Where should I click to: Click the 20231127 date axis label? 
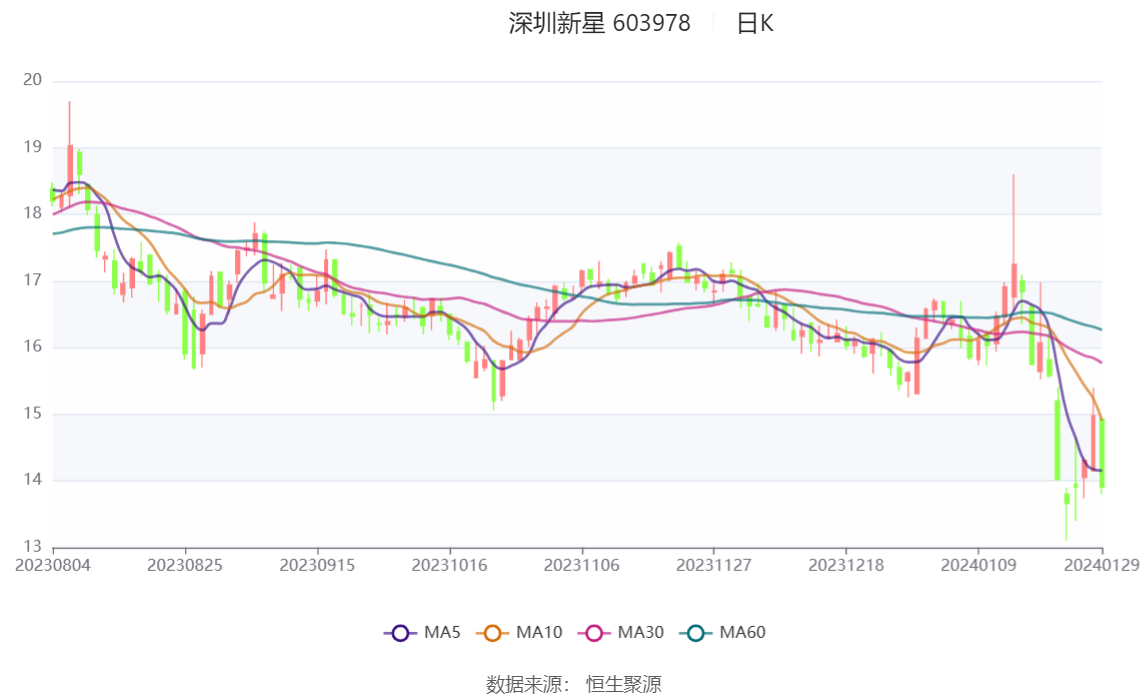point(714,566)
